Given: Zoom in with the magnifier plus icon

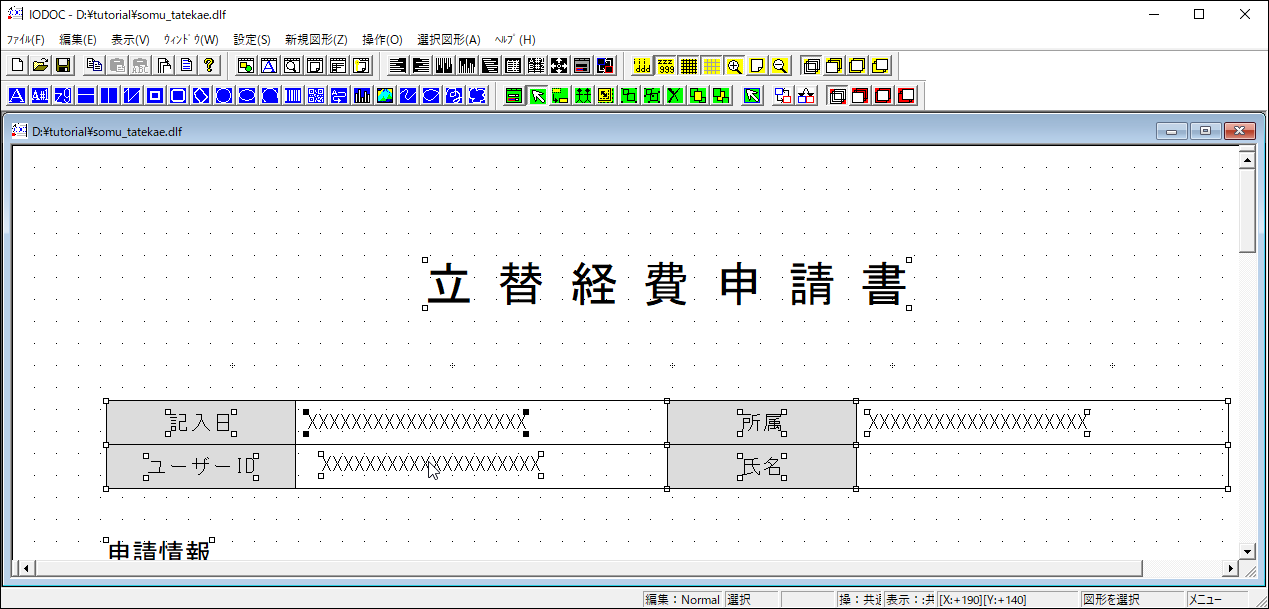Looking at the screenshot, I should tap(735, 66).
